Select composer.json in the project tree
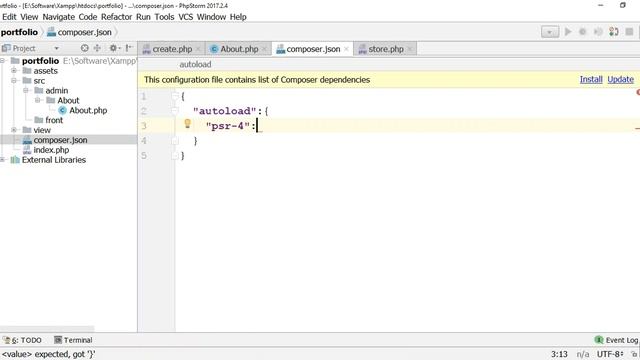The width and height of the screenshot is (640, 360). point(55,140)
